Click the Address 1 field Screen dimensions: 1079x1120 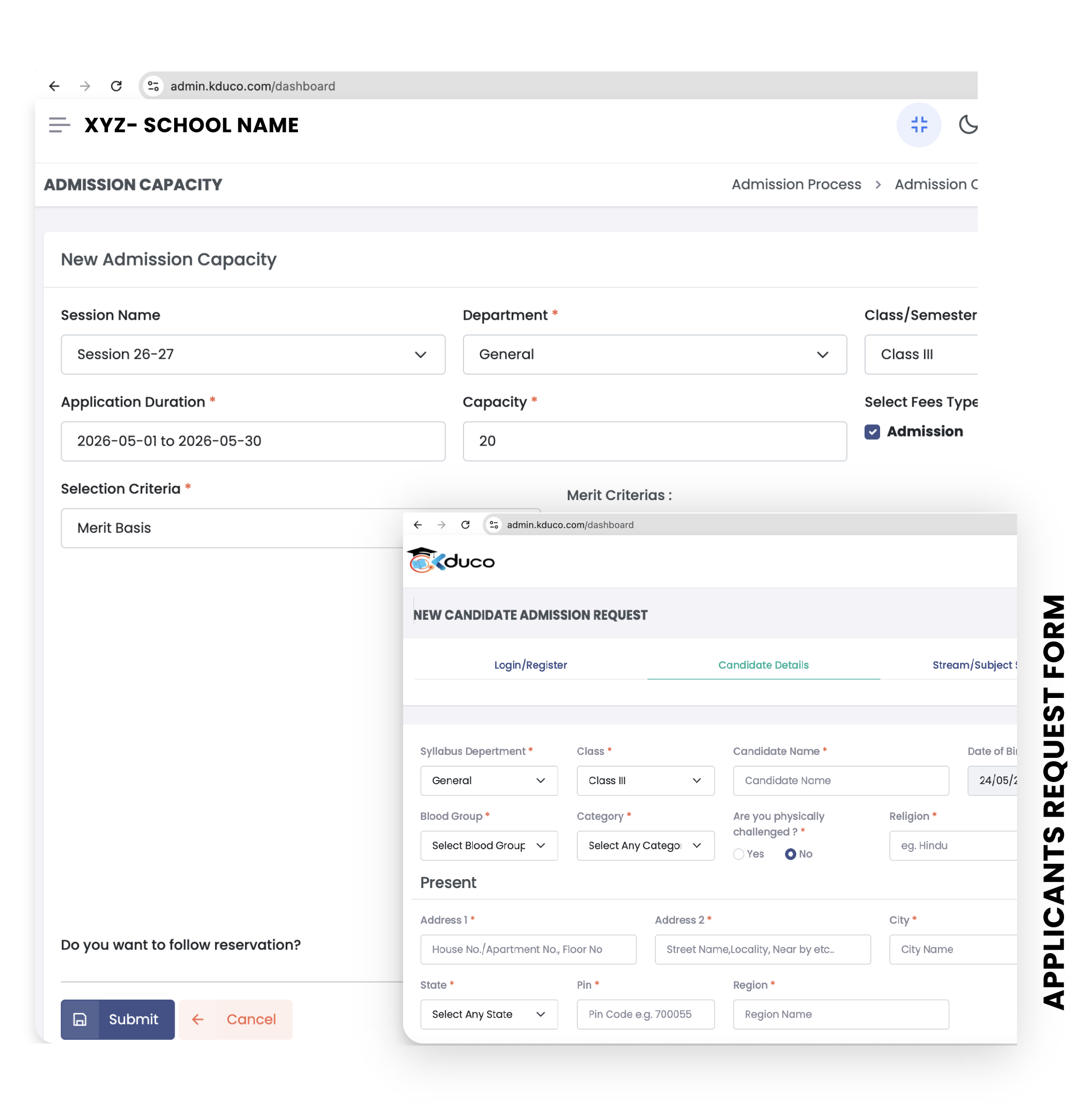point(528,949)
